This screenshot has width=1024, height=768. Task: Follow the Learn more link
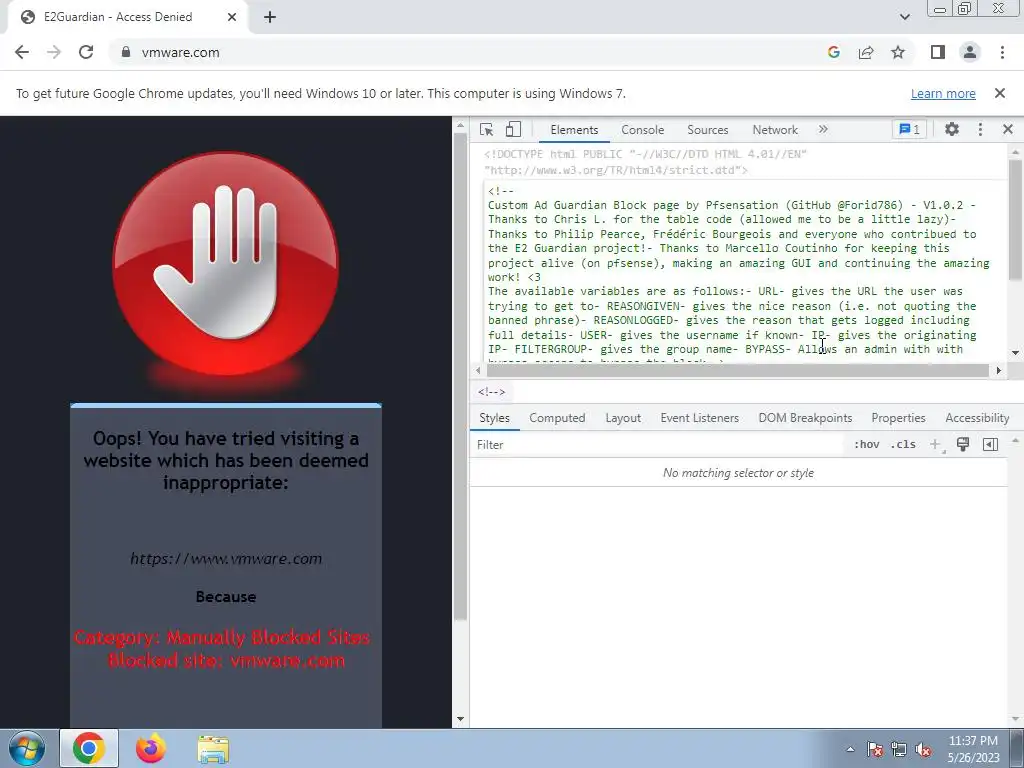click(943, 93)
